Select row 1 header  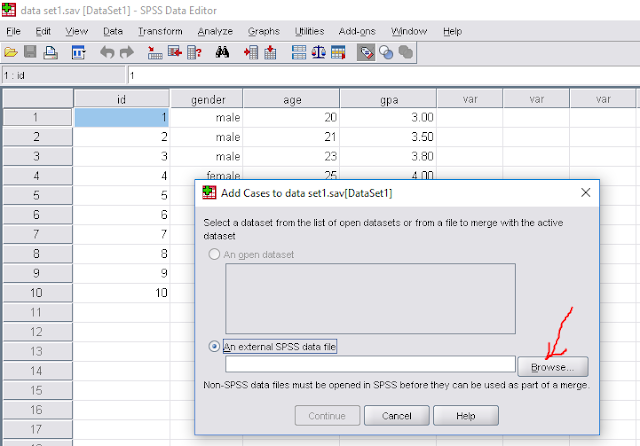click(x=38, y=118)
